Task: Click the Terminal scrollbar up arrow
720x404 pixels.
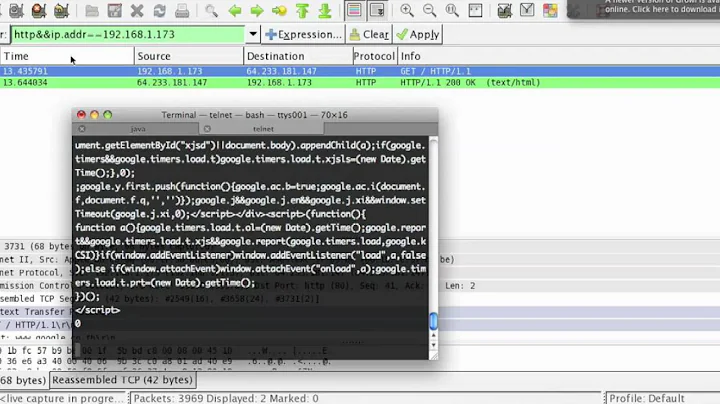Action: pyautogui.click(x=433, y=336)
